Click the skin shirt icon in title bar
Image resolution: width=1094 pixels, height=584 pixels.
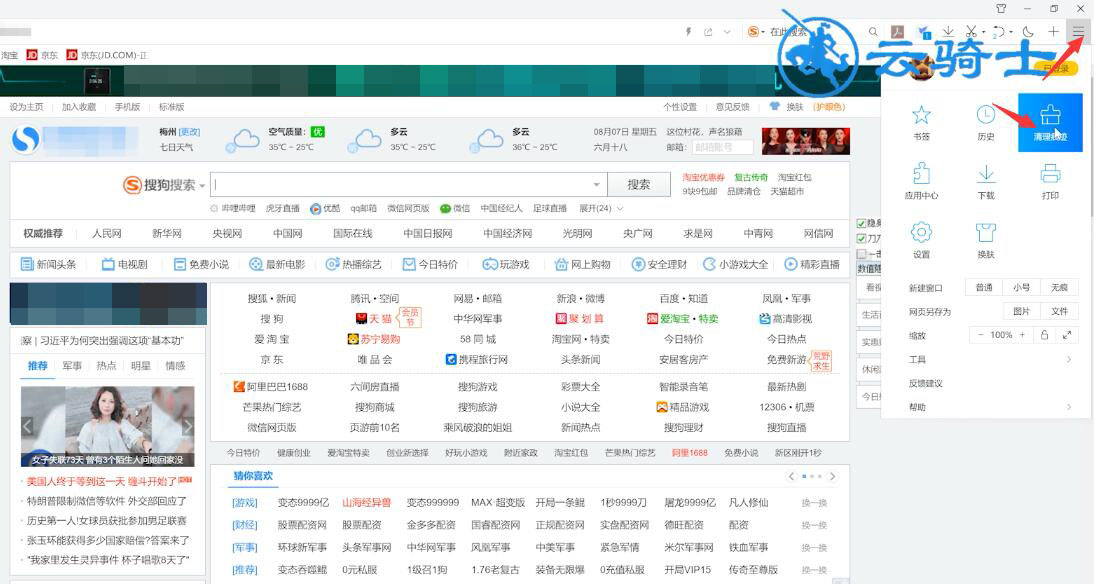click(x=1001, y=8)
